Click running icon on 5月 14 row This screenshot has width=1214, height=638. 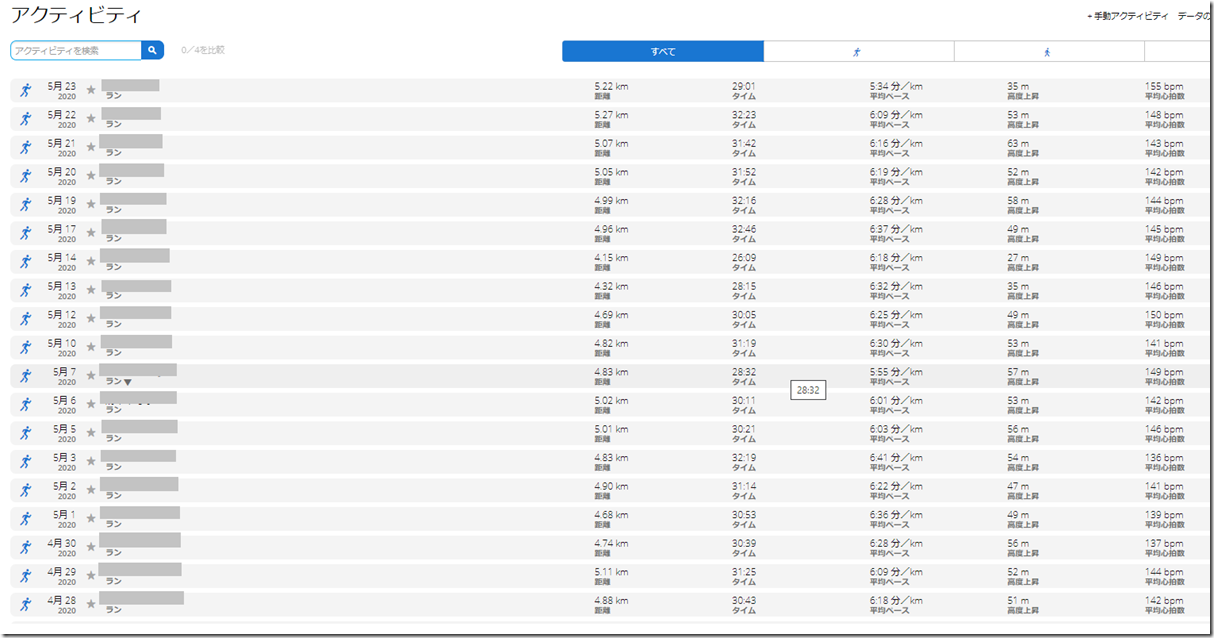click(x=26, y=262)
